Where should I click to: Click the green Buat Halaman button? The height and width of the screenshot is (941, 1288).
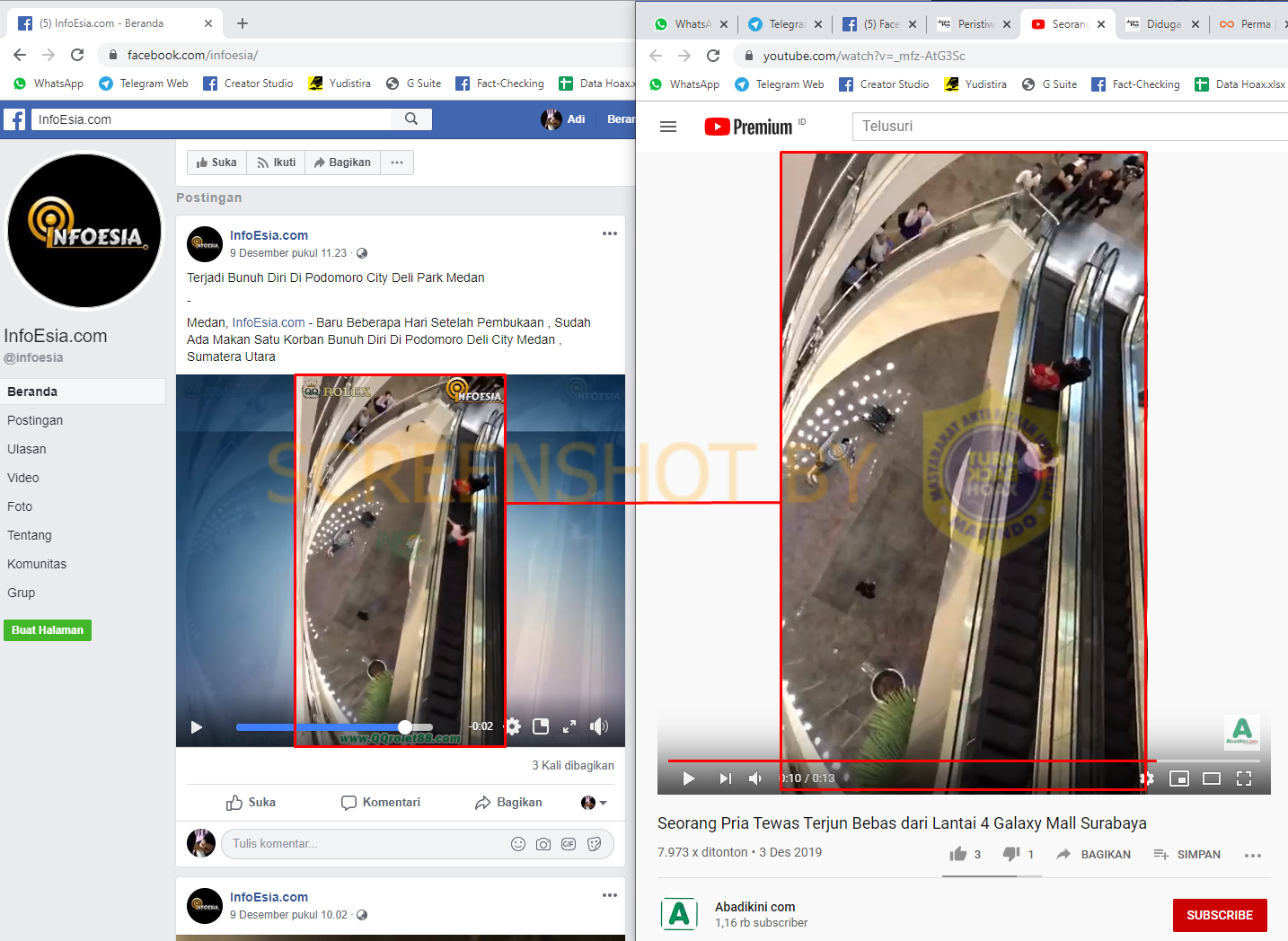pos(48,630)
